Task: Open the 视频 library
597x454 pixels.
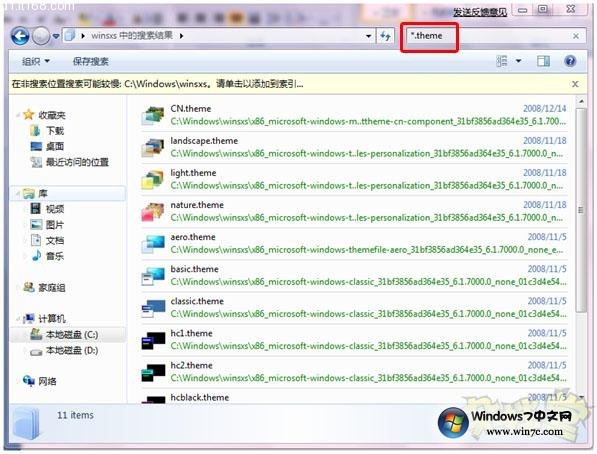Action: coord(55,209)
